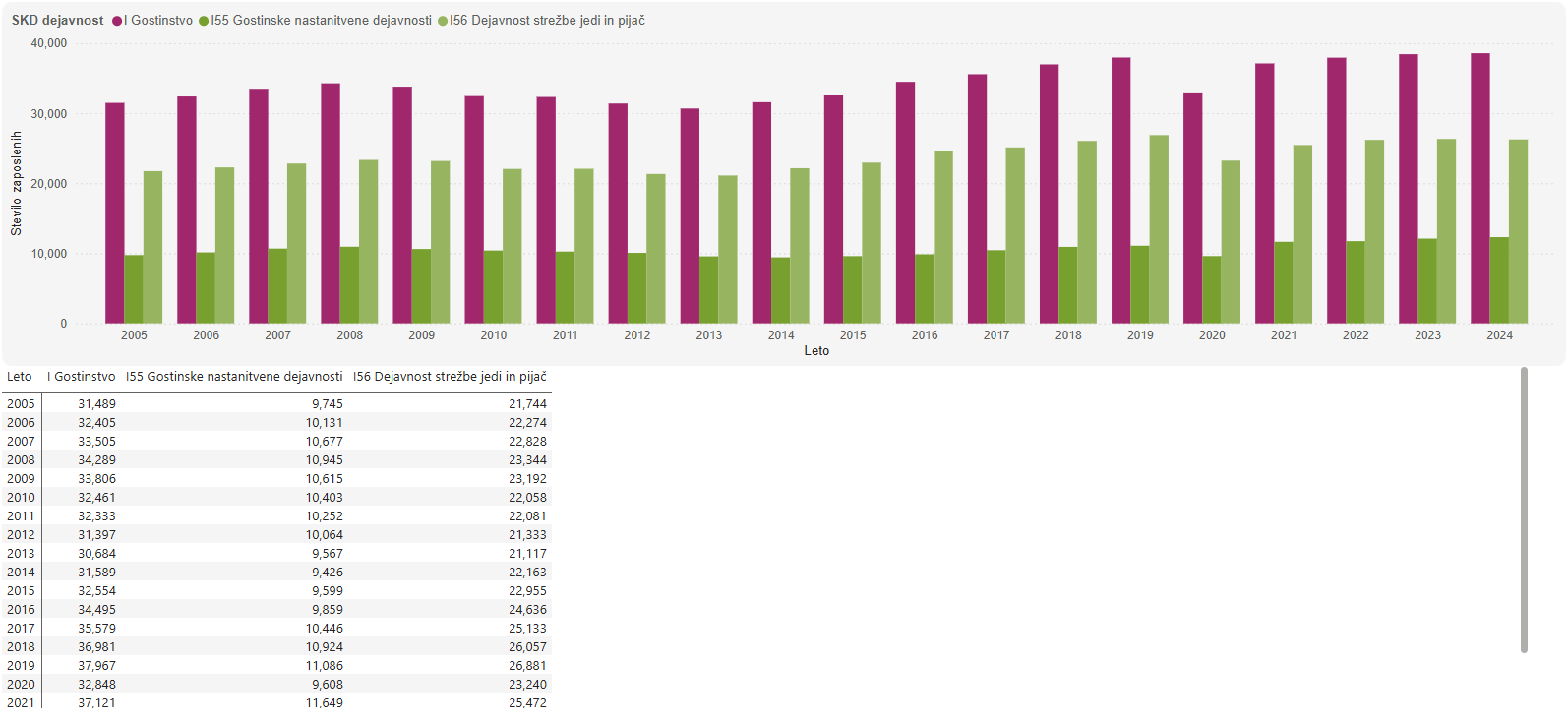Select the purple I Gostinstvo bar for 2005
Screen dimensions: 1568x724
click(115, 212)
